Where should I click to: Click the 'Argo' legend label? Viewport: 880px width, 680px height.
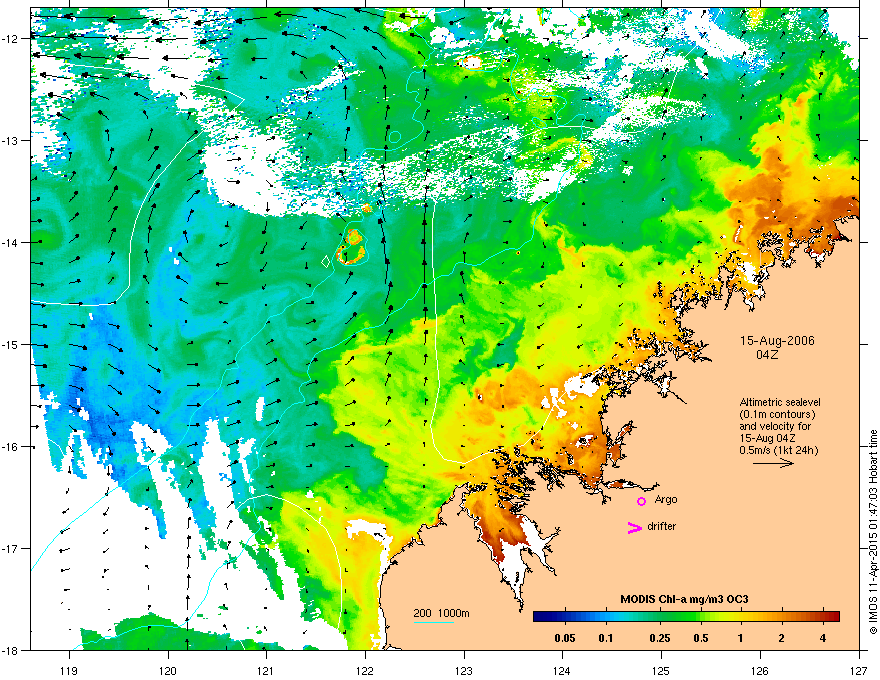pos(666,499)
